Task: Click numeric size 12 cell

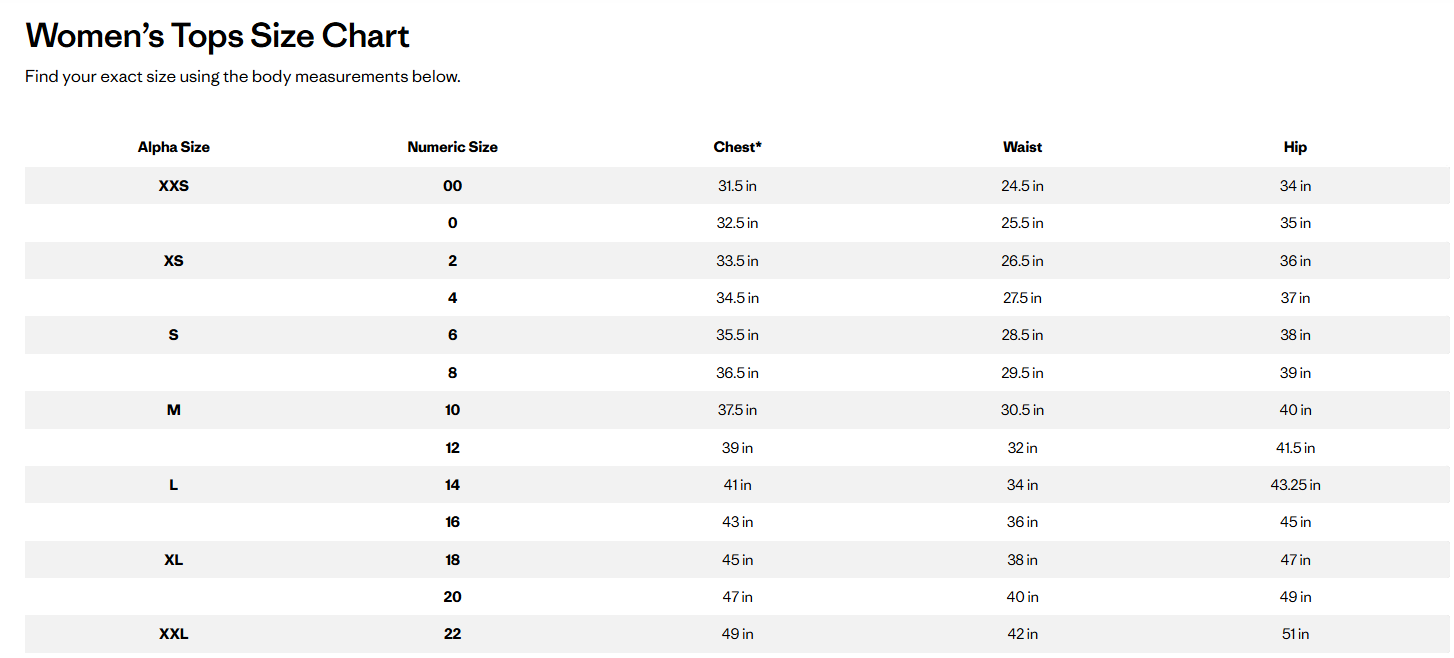Action: (452, 448)
